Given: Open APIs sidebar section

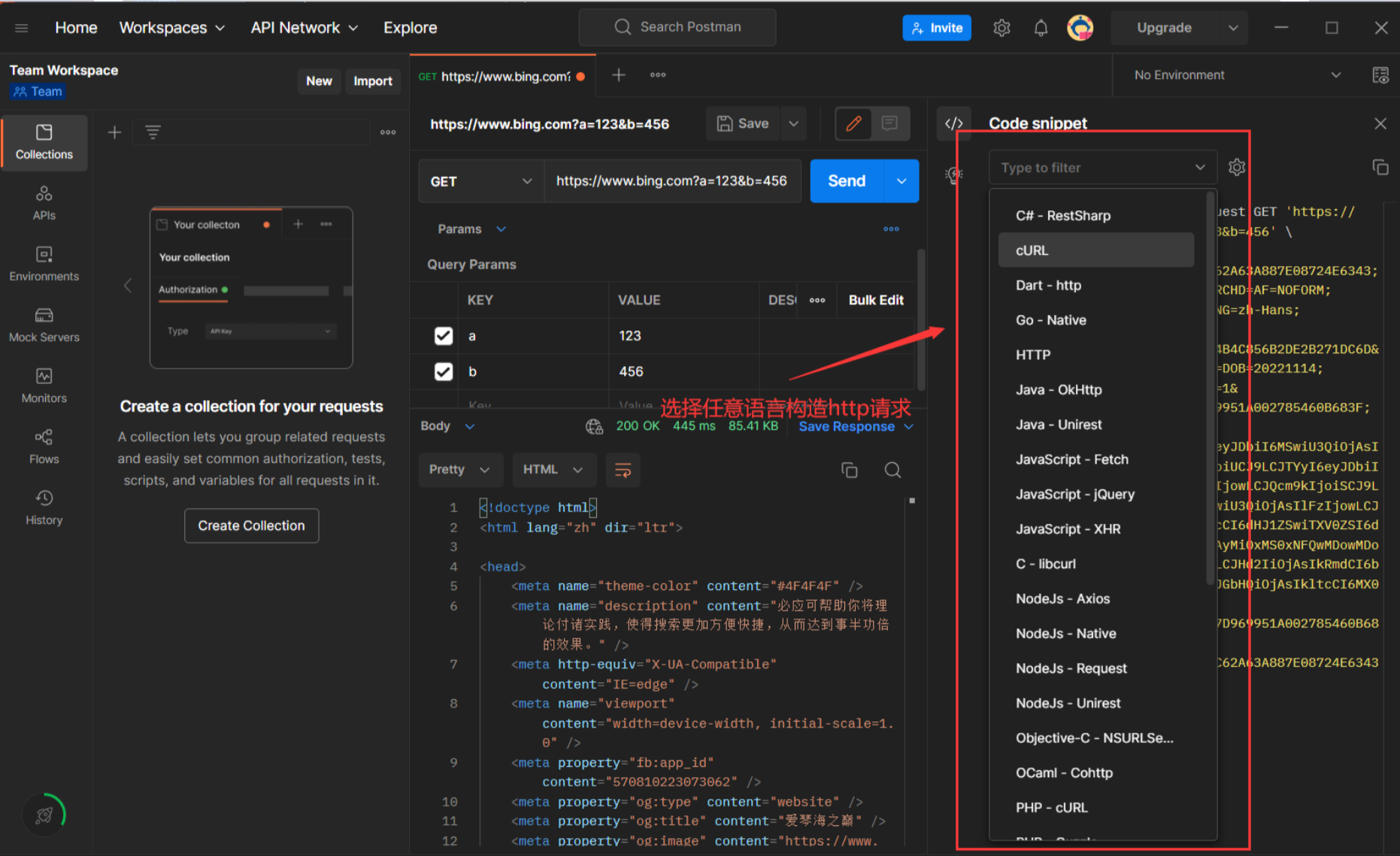Looking at the screenshot, I should tap(44, 203).
